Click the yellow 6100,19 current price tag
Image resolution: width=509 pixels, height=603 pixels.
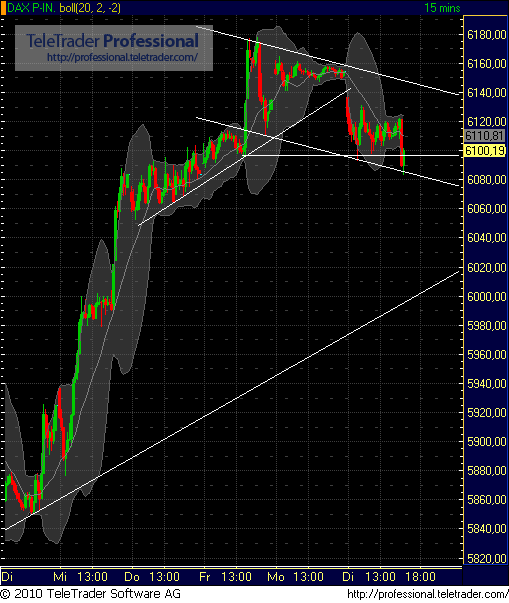pyautogui.click(x=484, y=151)
